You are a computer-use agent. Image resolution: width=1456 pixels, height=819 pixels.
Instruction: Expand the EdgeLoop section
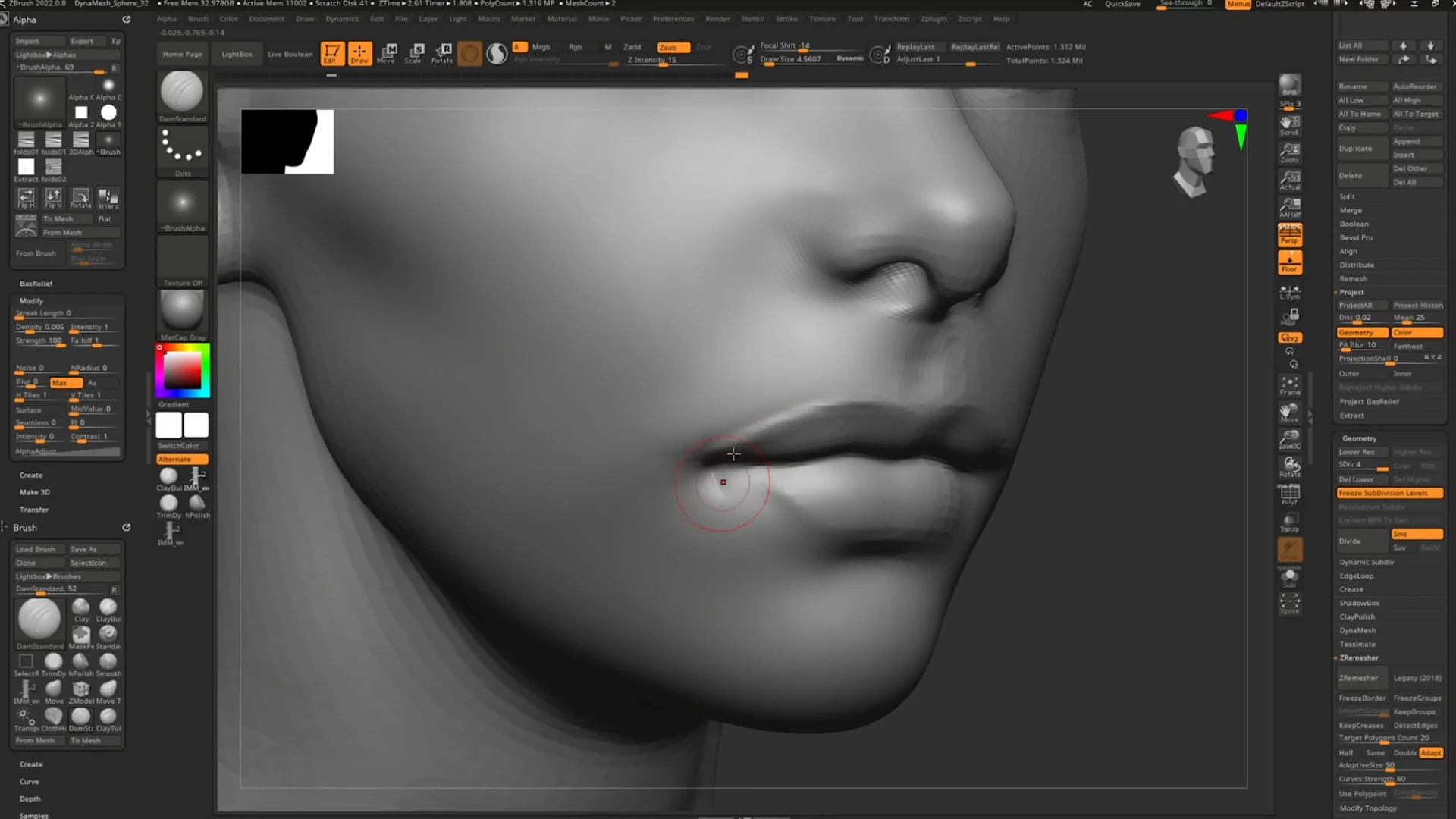click(x=1356, y=576)
